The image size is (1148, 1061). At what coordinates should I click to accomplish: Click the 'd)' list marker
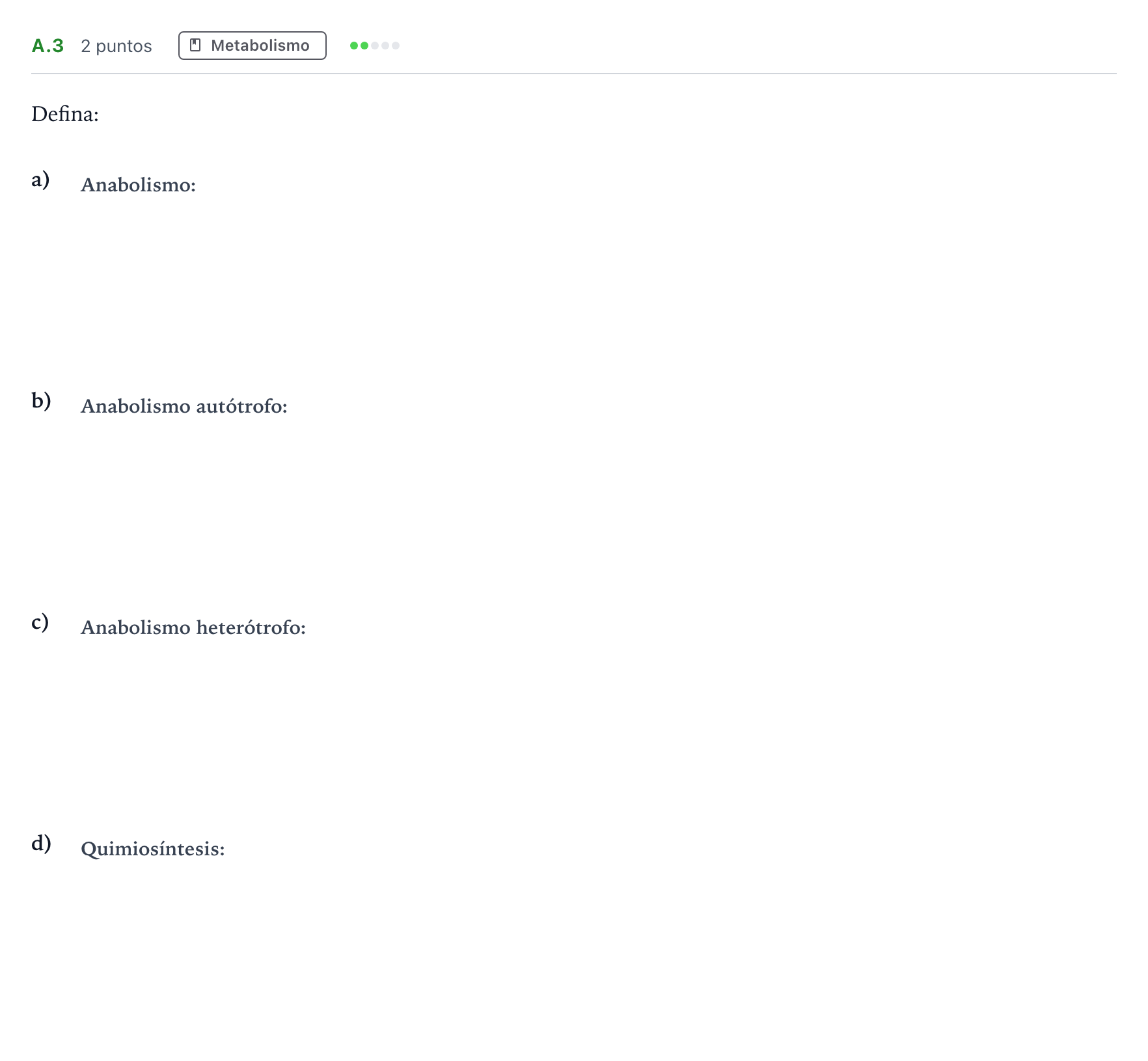coord(41,843)
